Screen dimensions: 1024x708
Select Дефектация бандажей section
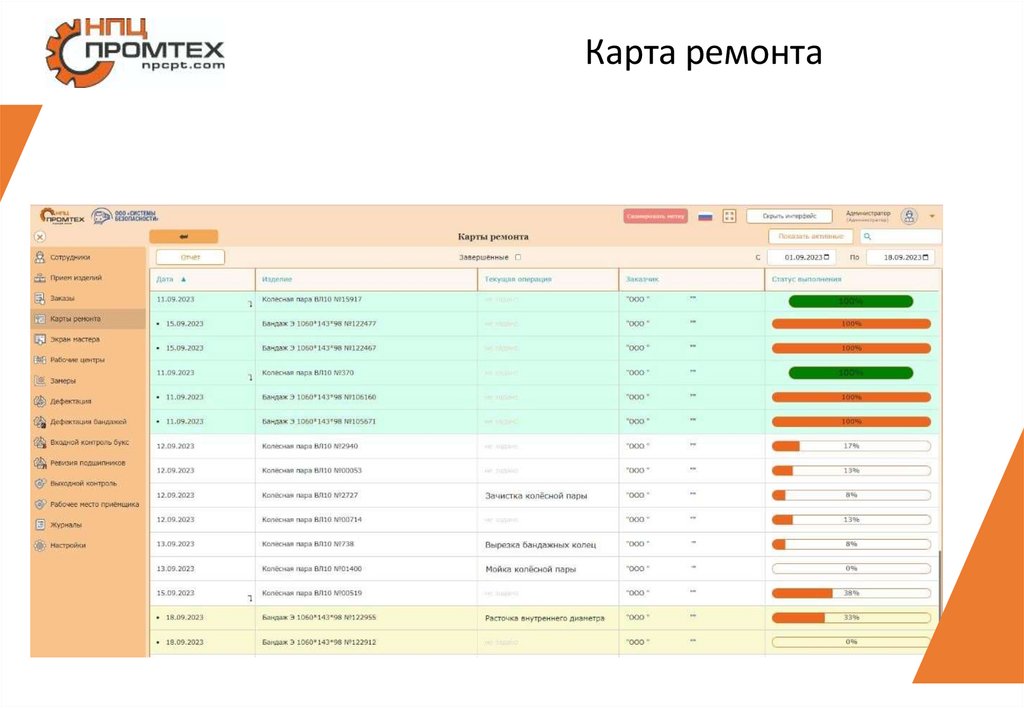[80, 422]
